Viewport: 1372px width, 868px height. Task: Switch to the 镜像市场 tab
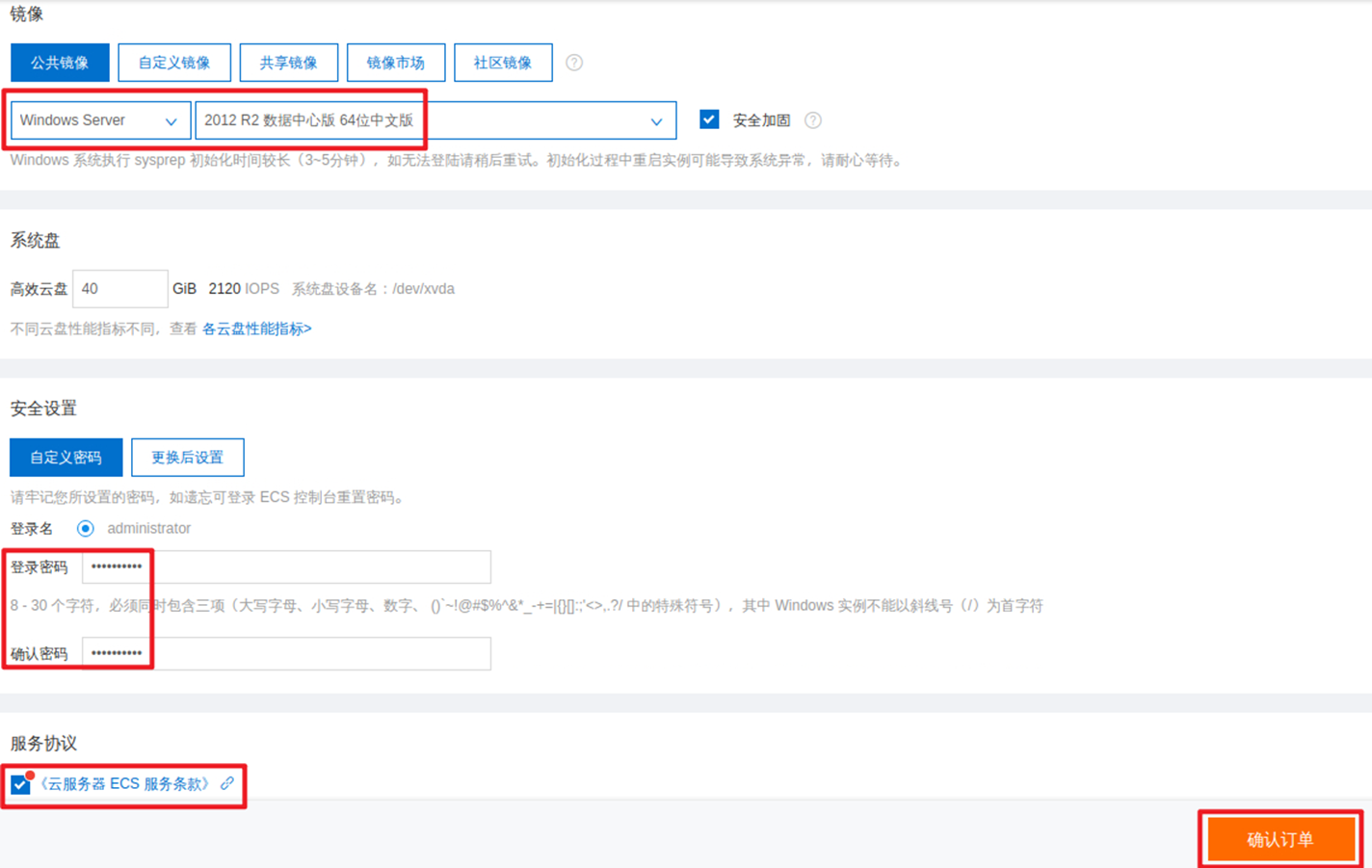(396, 63)
